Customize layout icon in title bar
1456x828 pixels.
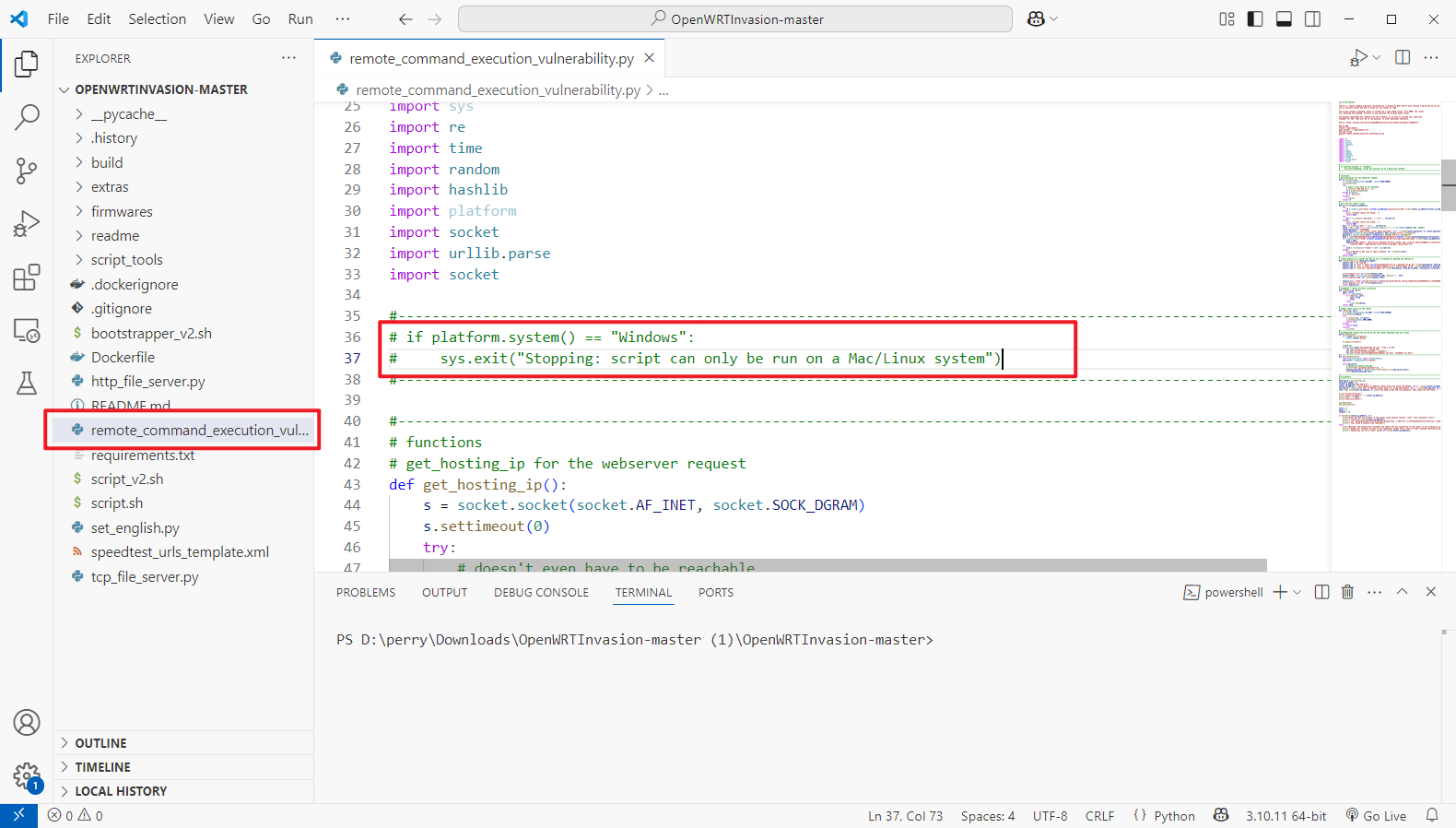[x=1227, y=18]
